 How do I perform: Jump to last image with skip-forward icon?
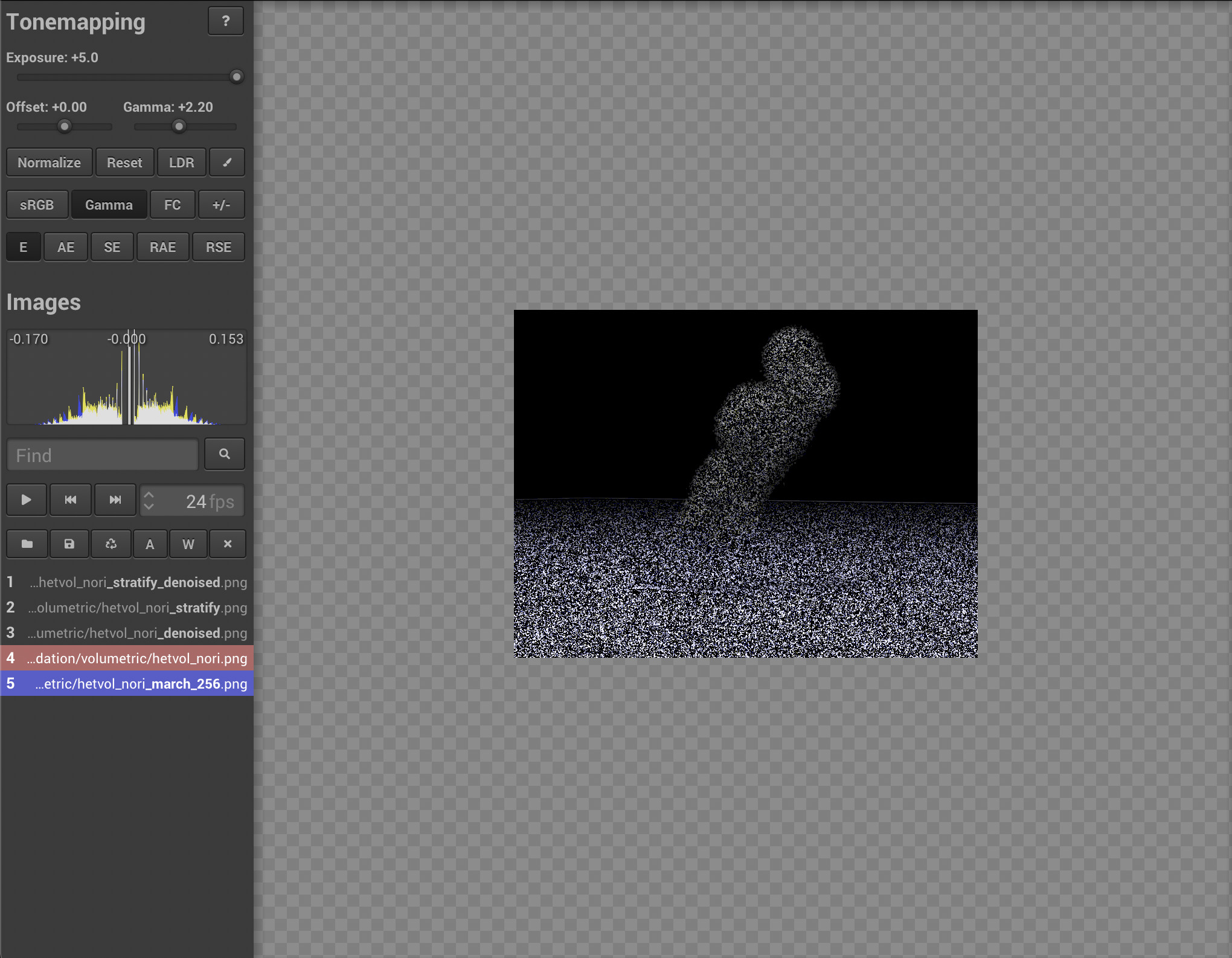point(115,500)
